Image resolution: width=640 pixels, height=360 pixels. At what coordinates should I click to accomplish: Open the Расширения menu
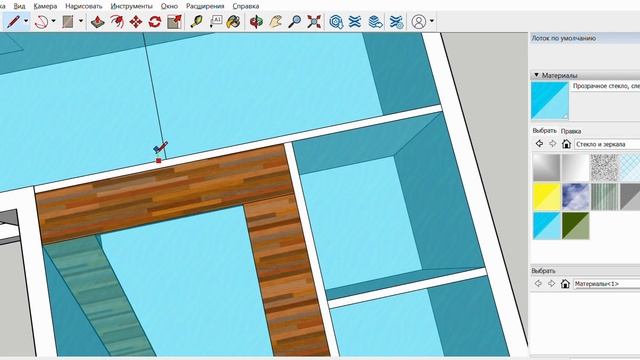(x=205, y=6)
